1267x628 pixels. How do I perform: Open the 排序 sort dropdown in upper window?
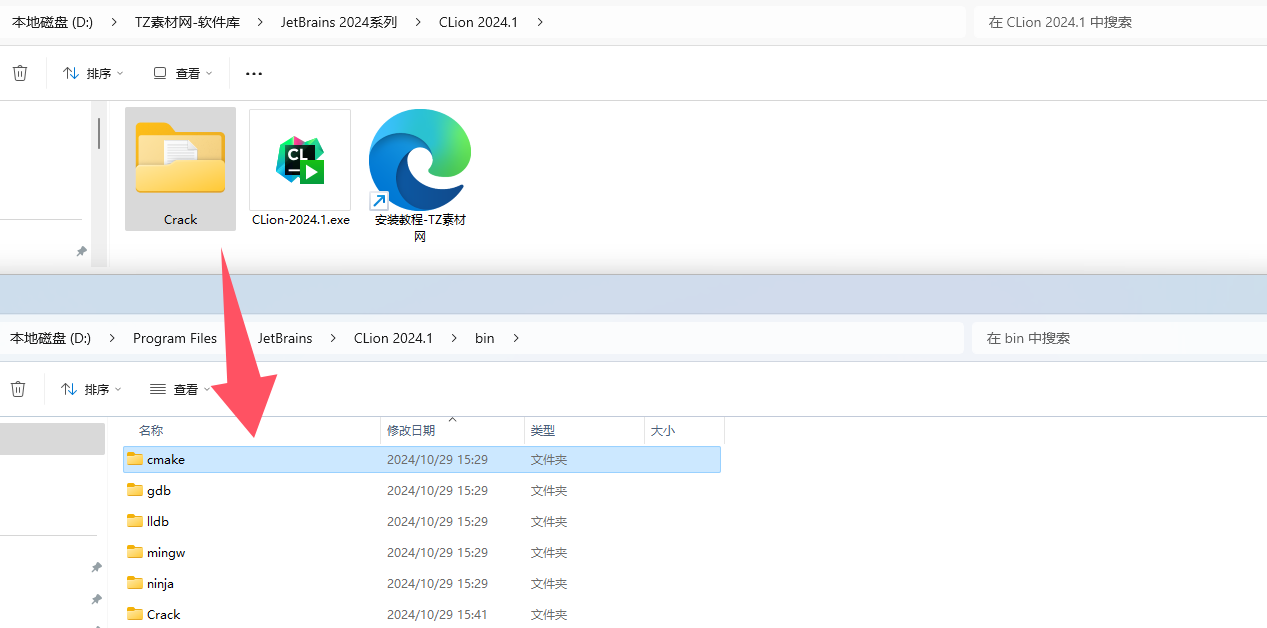pyautogui.click(x=93, y=73)
